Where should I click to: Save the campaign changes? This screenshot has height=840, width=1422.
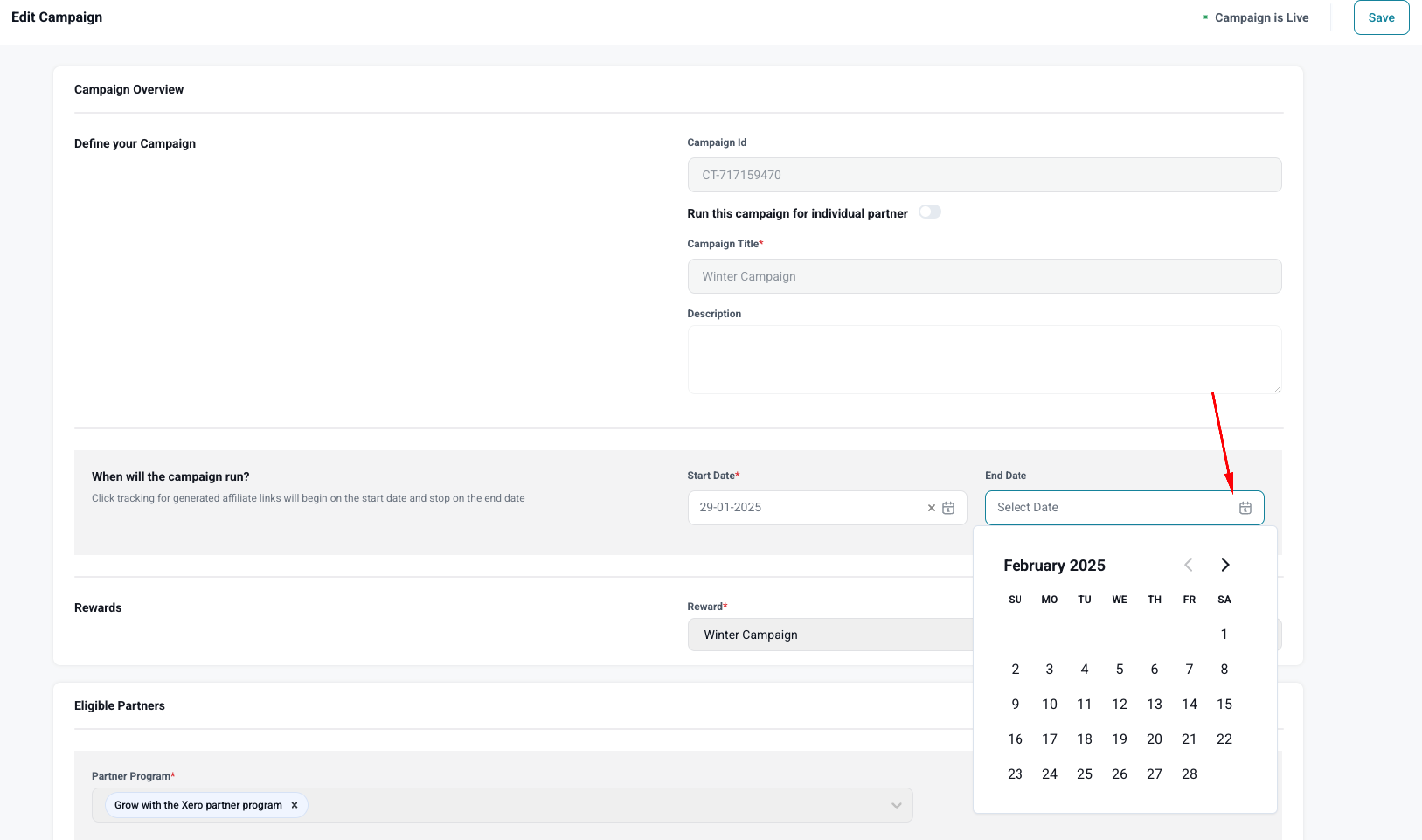(1381, 17)
